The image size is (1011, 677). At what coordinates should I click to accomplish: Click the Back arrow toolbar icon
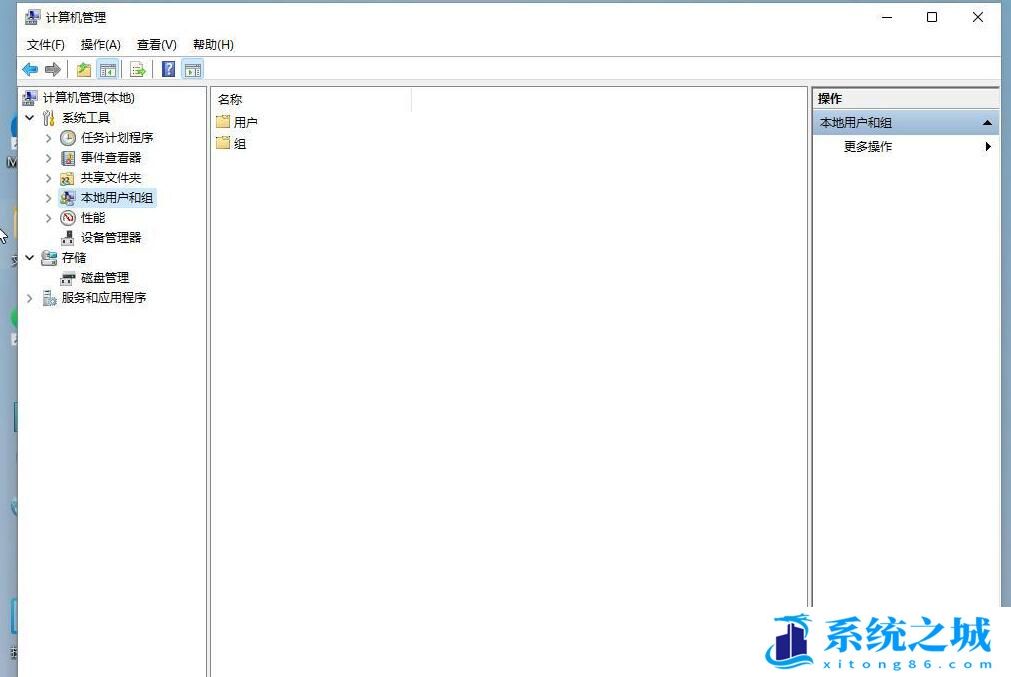tap(30, 69)
